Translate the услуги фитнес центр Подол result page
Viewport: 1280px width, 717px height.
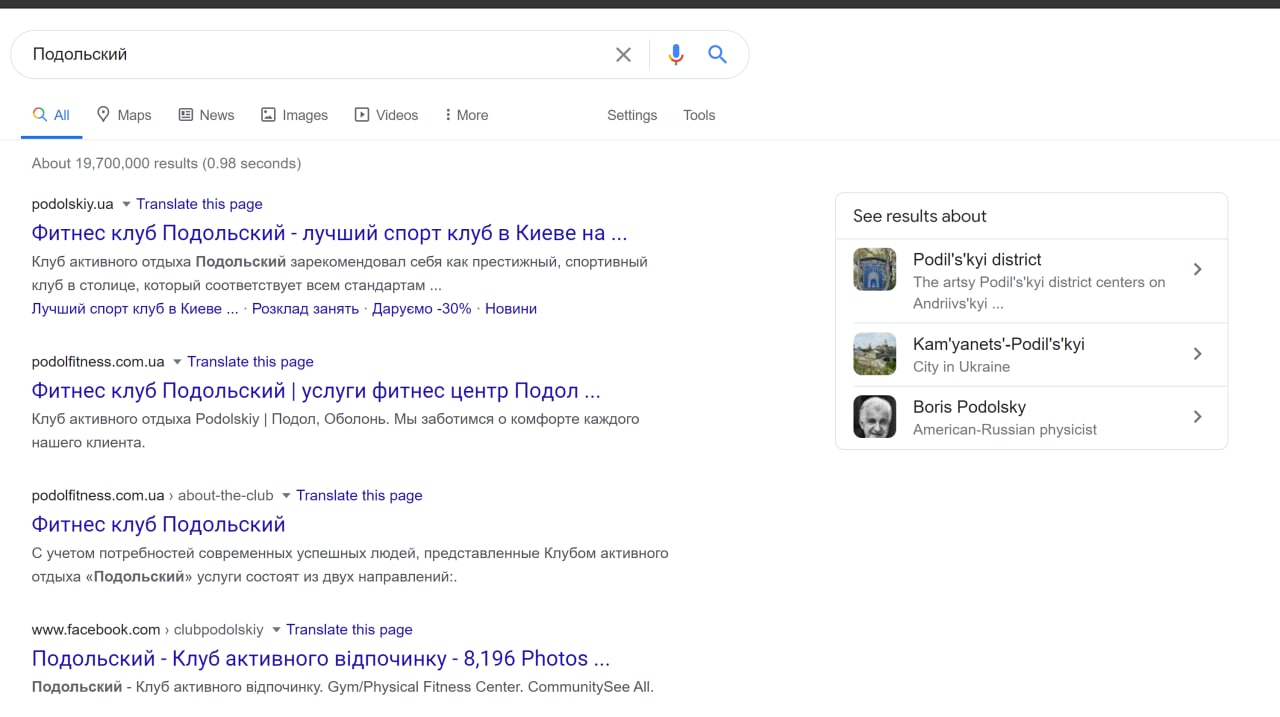pyautogui.click(x=250, y=362)
